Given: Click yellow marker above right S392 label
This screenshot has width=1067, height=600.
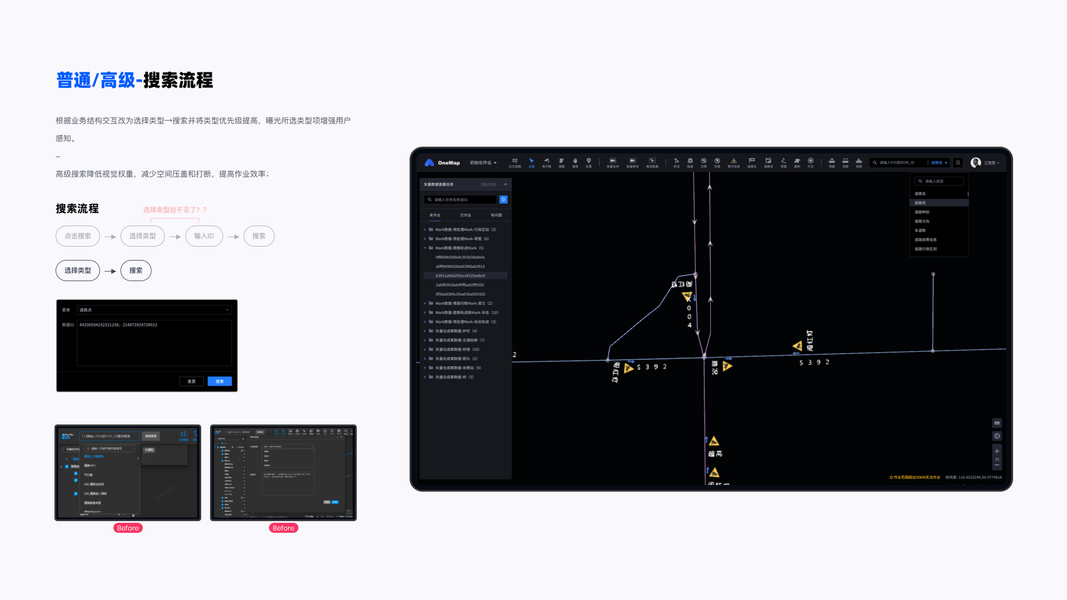Looking at the screenshot, I should point(798,346).
